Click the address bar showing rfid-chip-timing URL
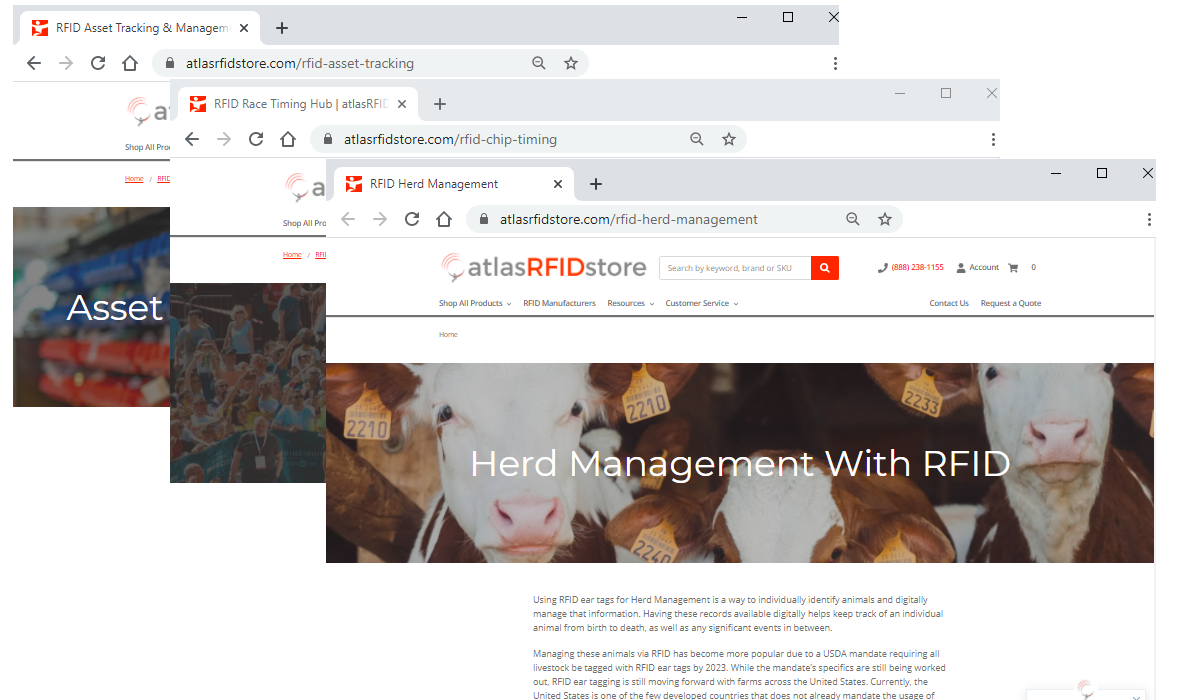 point(528,139)
